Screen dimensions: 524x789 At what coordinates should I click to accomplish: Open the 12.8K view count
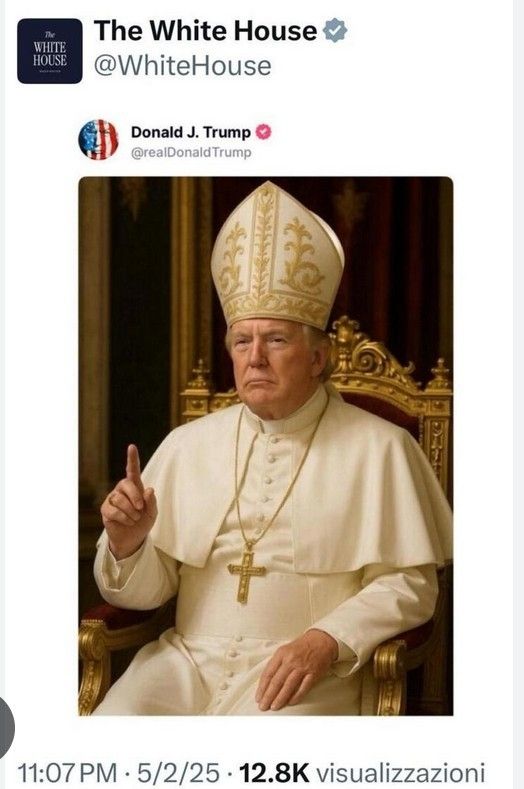click(x=274, y=773)
